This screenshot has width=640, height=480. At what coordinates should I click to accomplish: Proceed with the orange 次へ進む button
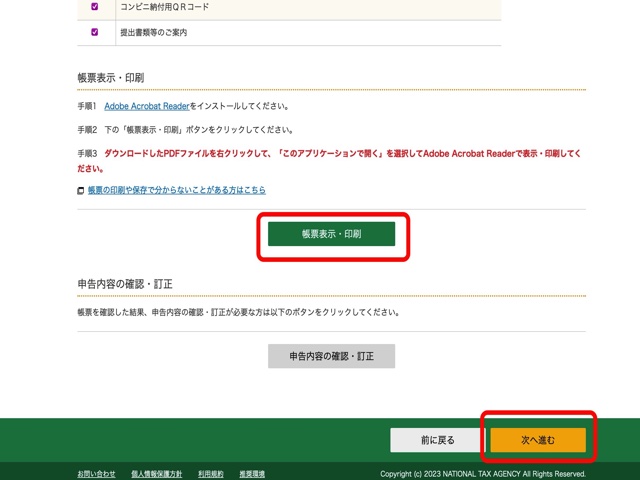(x=537, y=440)
